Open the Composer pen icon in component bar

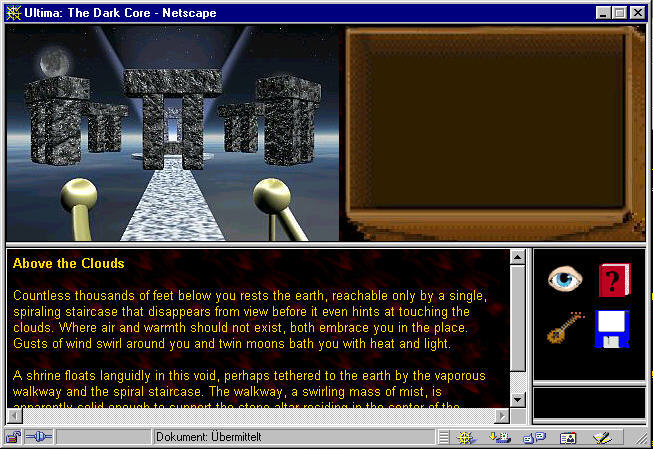coord(602,437)
